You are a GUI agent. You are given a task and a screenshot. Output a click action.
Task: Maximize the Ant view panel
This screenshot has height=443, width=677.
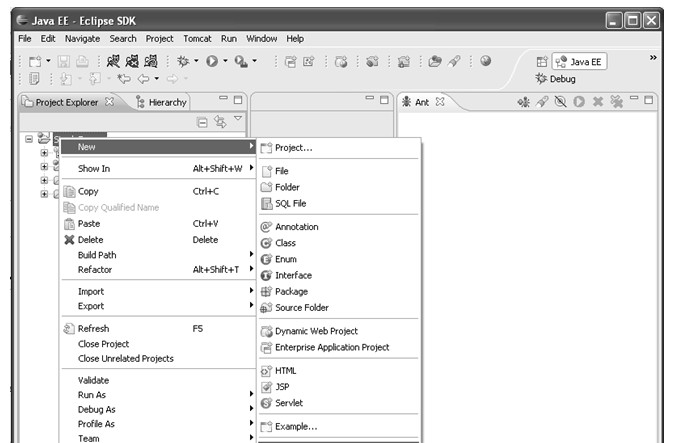point(649,100)
